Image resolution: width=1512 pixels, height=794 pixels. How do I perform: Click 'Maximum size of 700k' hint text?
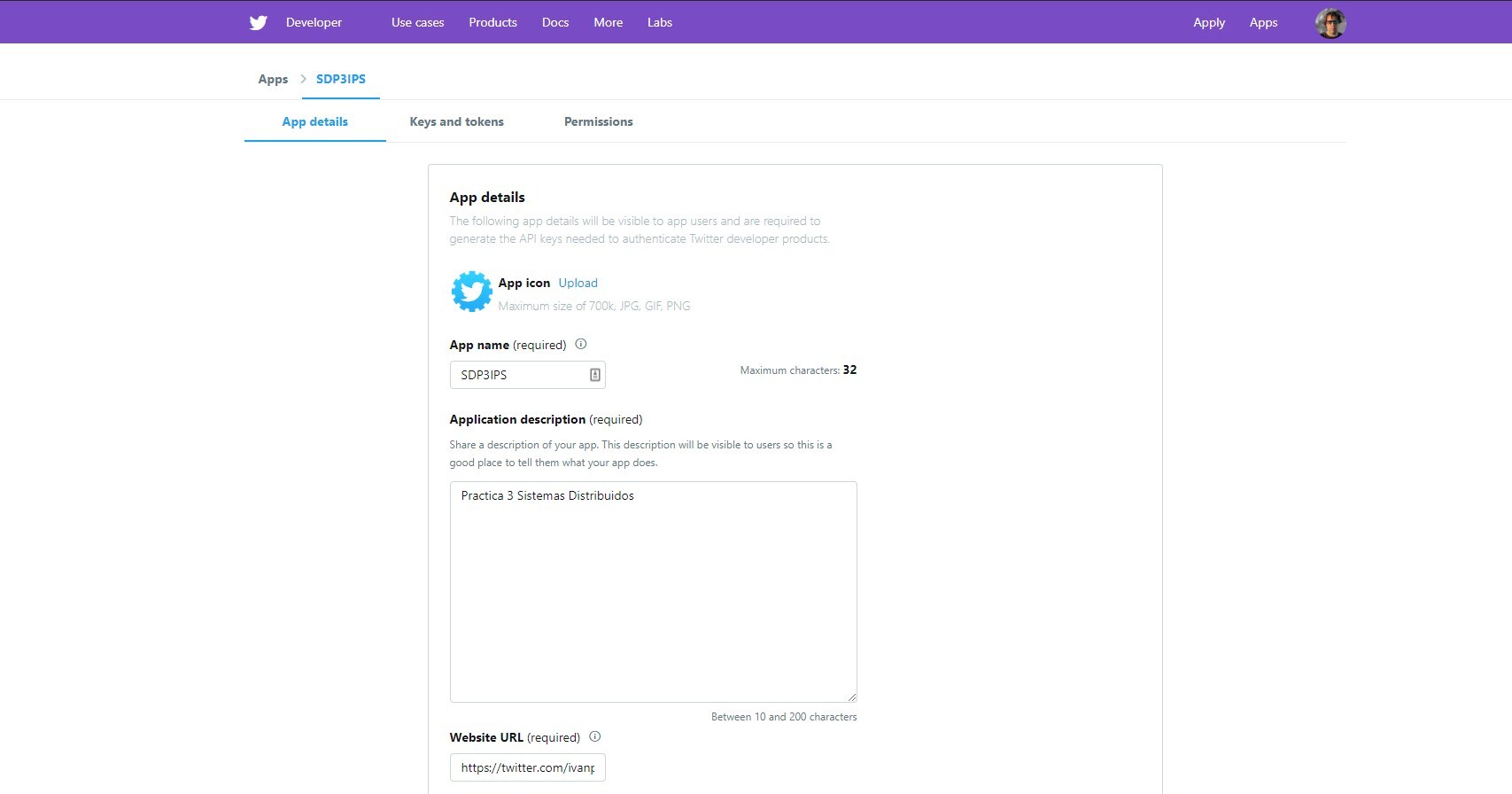(594, 306)
